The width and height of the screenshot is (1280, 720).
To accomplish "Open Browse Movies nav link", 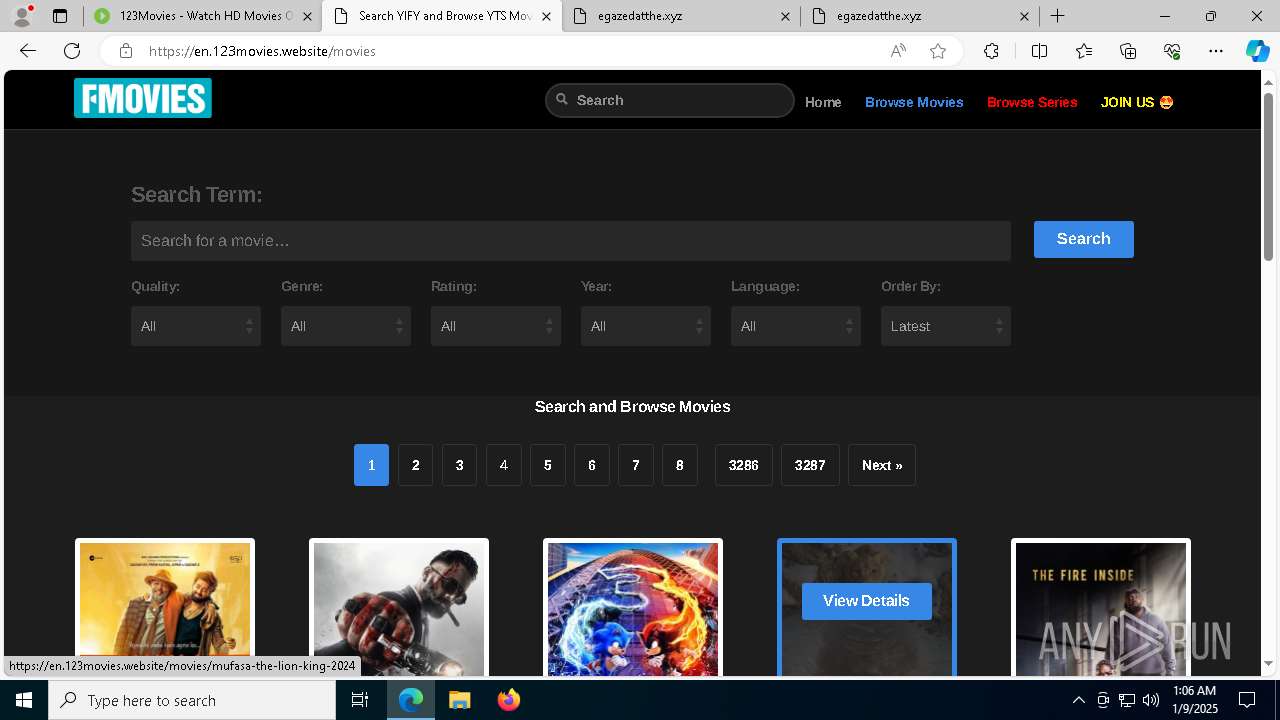I will [x=914, y=102].
